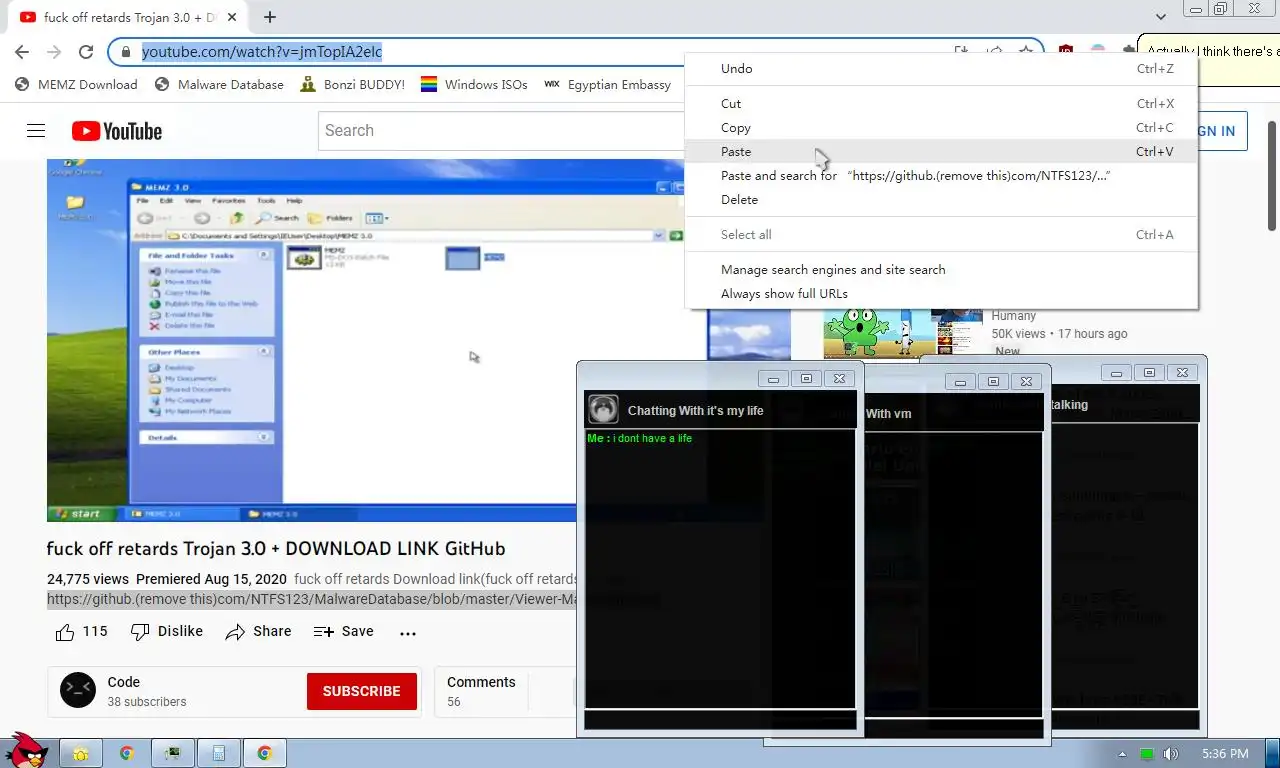Open the tab search chevron

(x=1161, y=17)
